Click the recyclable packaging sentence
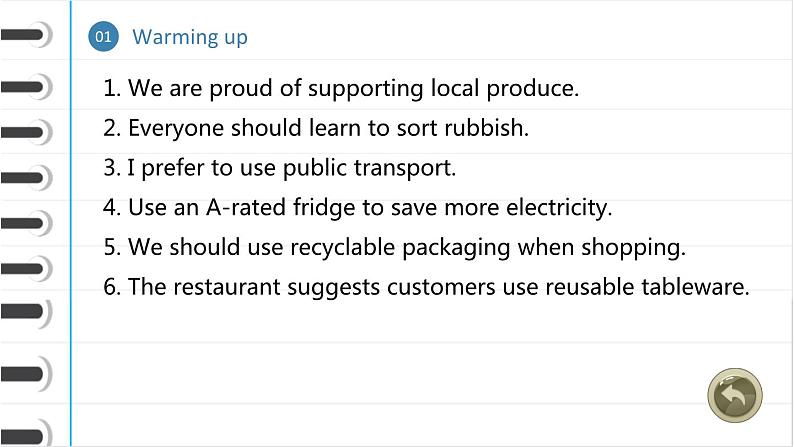The height and width of the screenshot is (447, 794). click(394, 247)
